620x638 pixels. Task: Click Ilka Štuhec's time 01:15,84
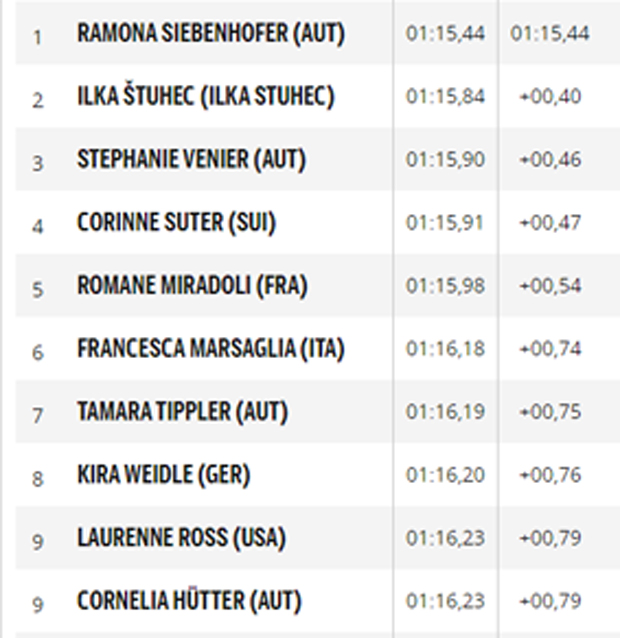[445, 96]
